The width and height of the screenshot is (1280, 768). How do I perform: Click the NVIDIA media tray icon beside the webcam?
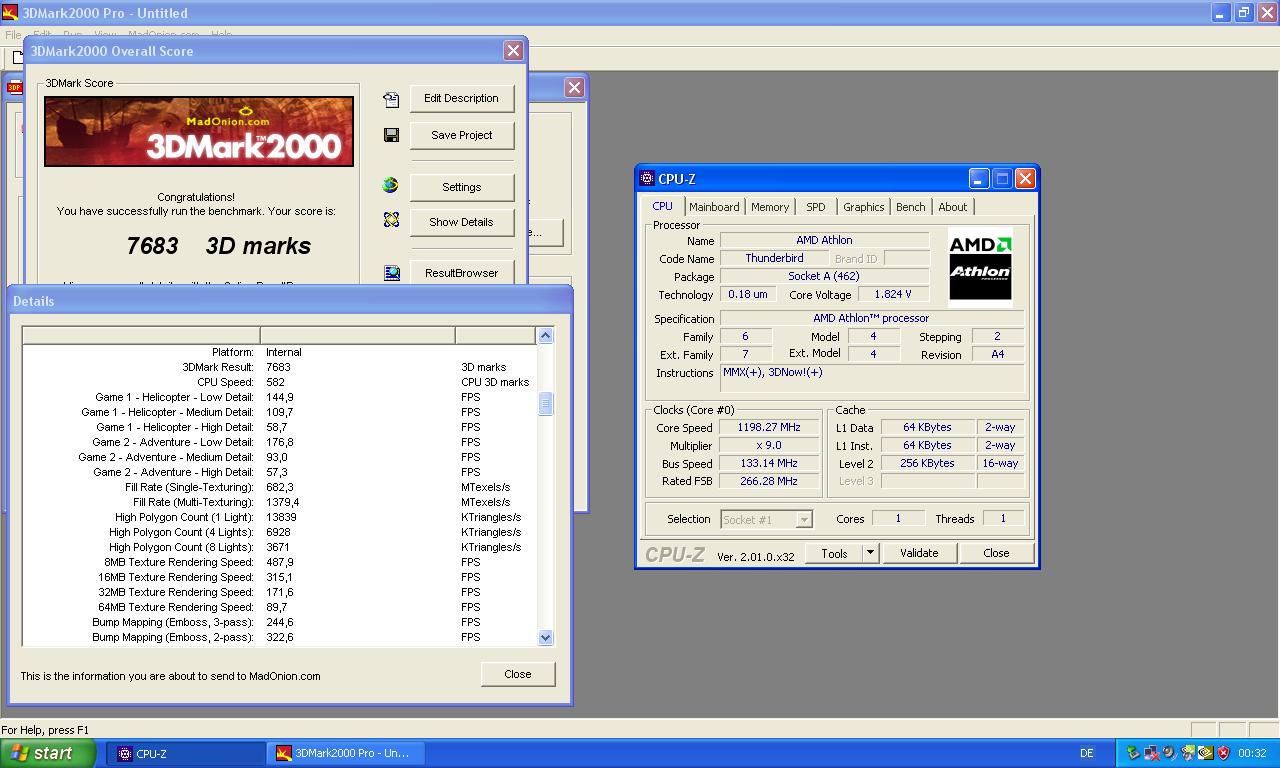pyautogui.click(x=1187, y=753)
